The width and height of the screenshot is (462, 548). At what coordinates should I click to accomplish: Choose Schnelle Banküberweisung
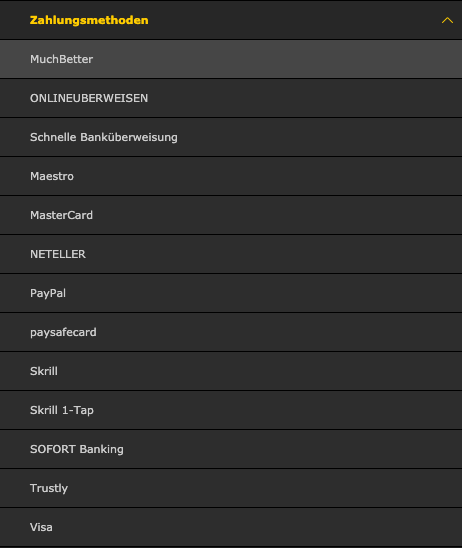click(231, 137)
